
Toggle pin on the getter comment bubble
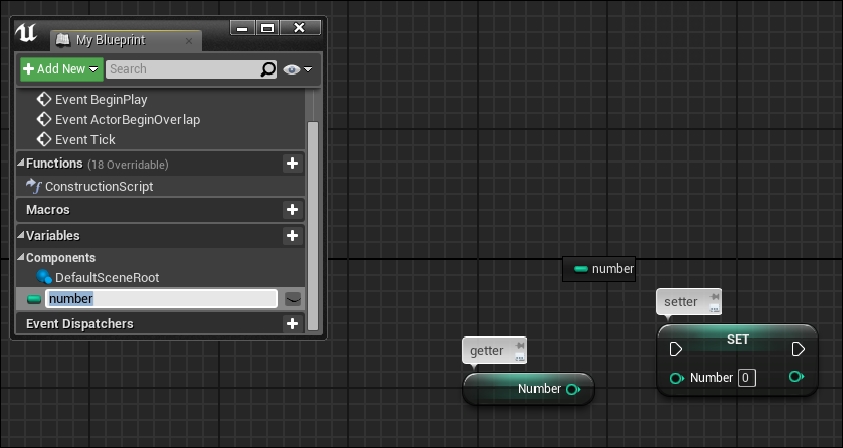click(x=519, y=345)
